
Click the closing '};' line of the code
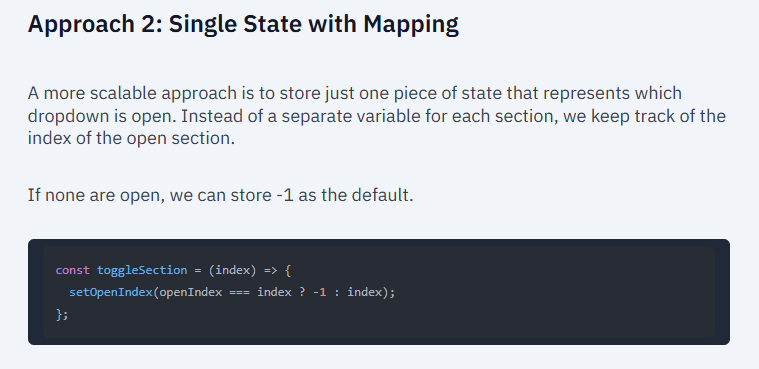(x=62, y=315)
